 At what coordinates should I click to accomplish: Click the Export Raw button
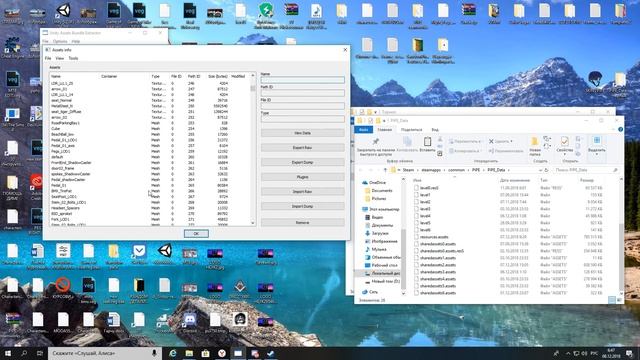pyautogui.click(x=302, y=148)
